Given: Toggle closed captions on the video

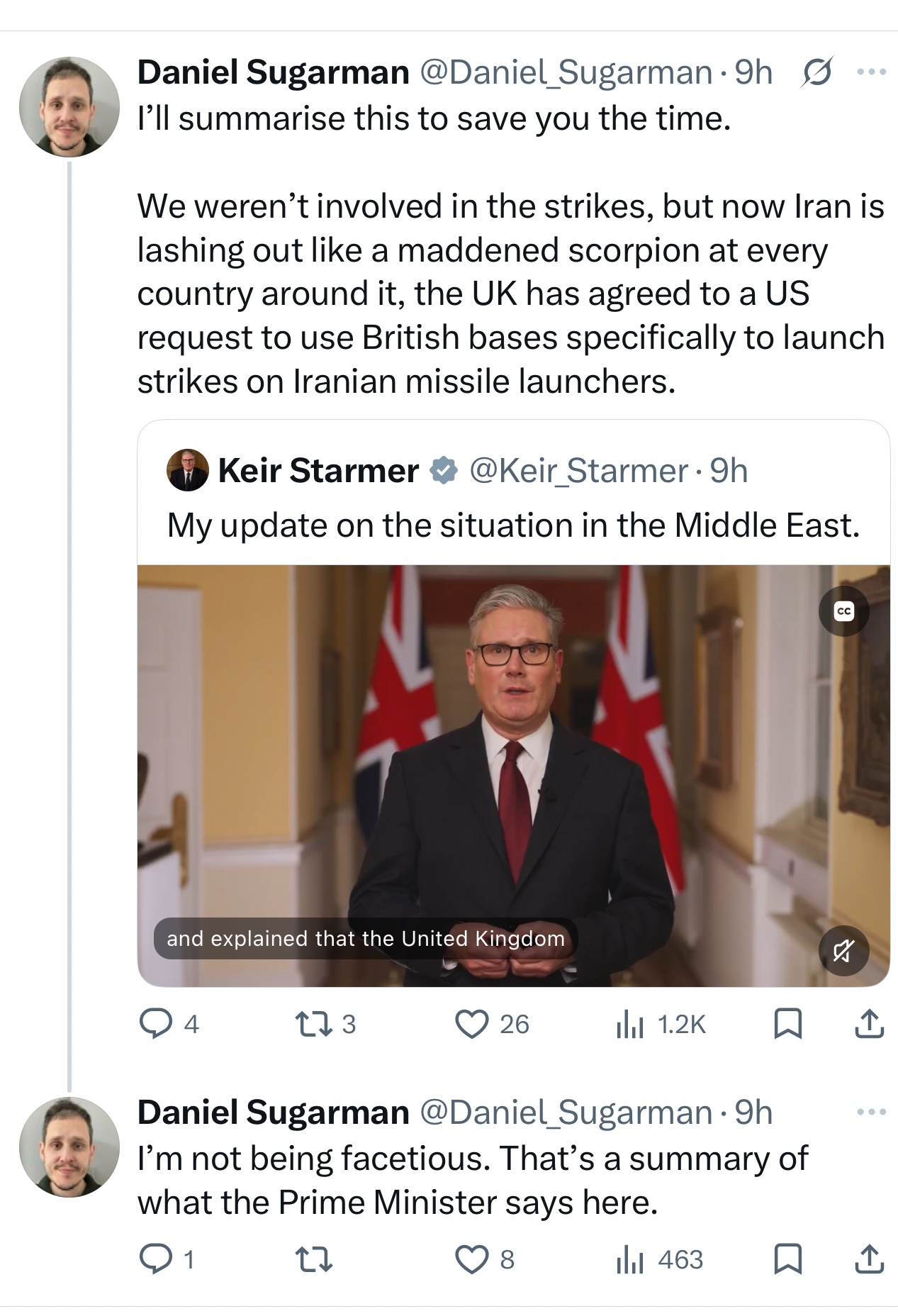Looking at the screenshot, I should click(x=843, y=610).
